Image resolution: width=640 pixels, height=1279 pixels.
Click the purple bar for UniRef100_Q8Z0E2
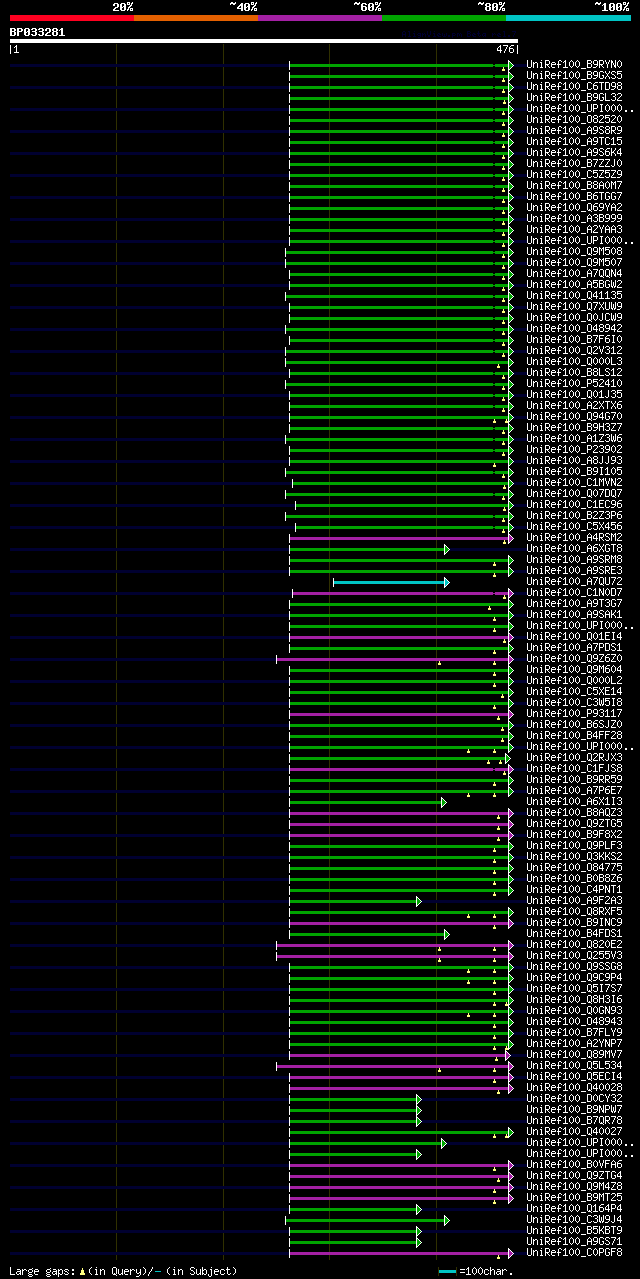(x=395, y=945)
